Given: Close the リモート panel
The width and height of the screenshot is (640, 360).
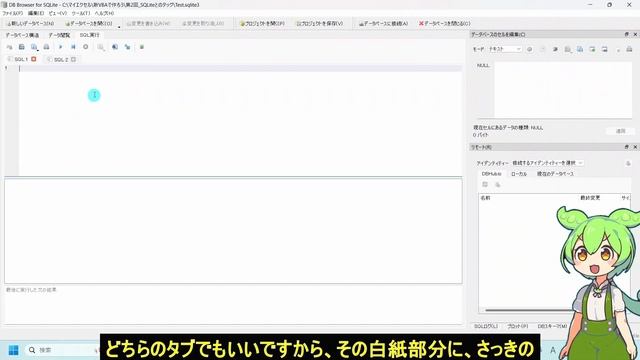Looking at the screenshot, I should 635,147.
